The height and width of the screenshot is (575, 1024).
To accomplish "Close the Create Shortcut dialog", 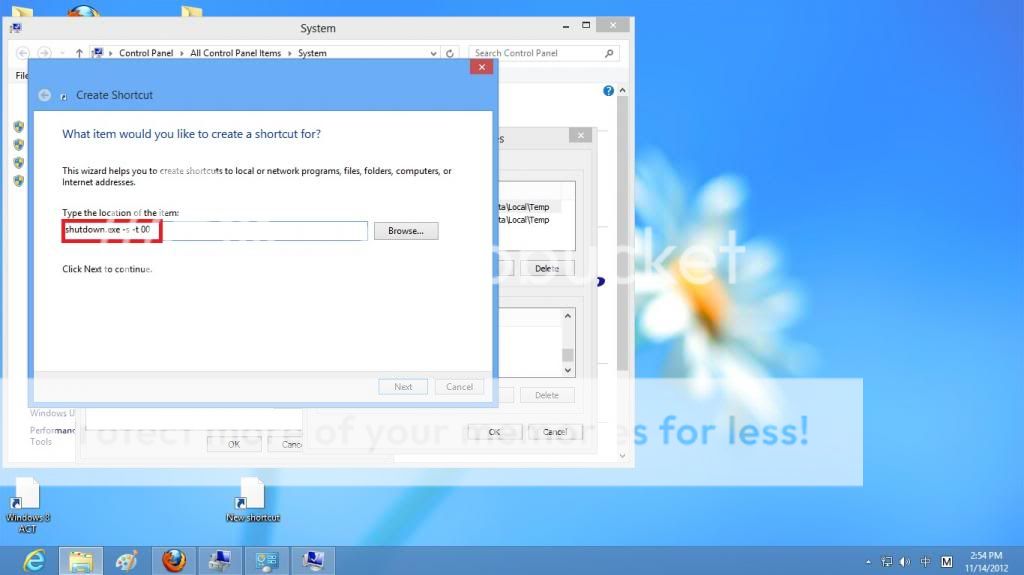I will [x=481, y=67].
